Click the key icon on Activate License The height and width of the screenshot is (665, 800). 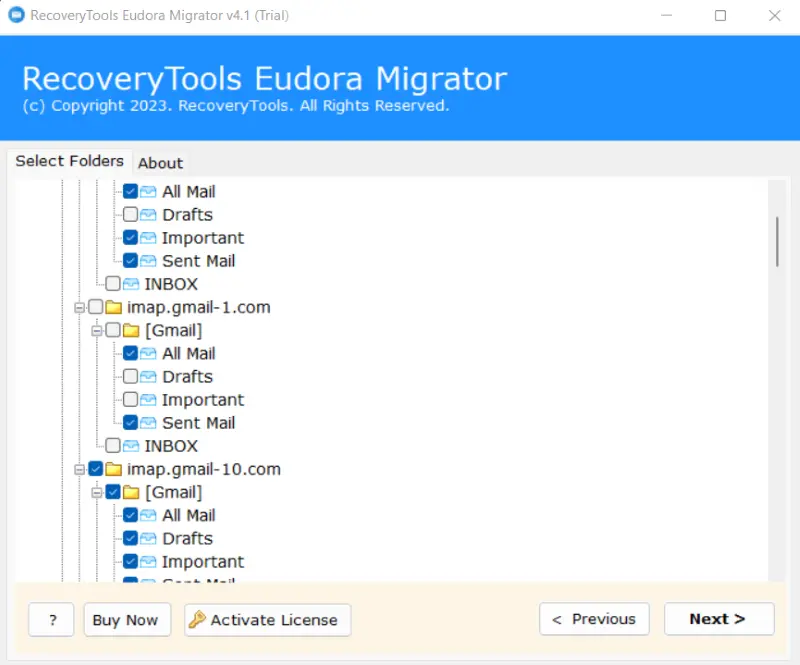pyautogui.click(x=197, y=619)
